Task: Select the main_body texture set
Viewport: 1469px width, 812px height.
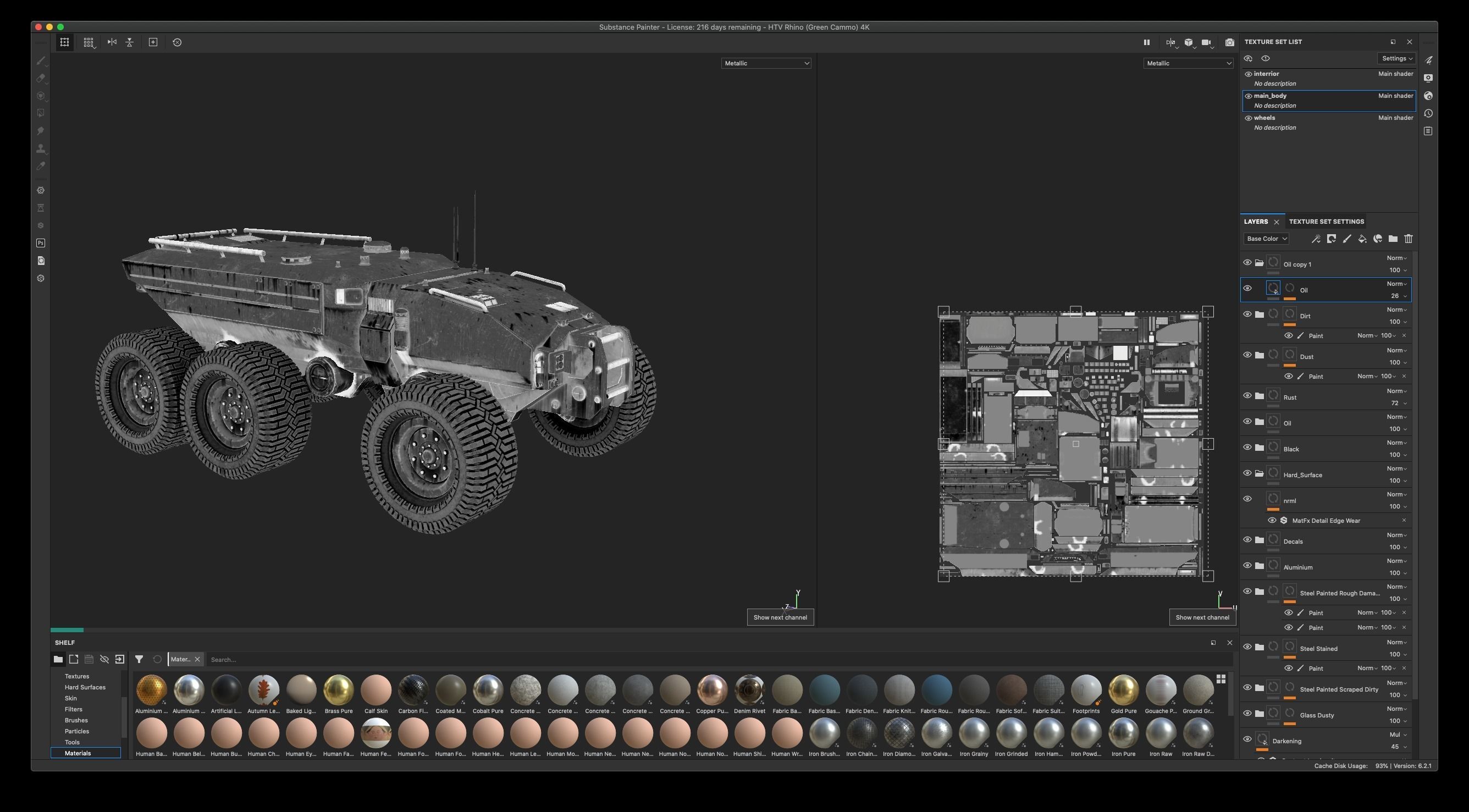Action: point(1328,101)
